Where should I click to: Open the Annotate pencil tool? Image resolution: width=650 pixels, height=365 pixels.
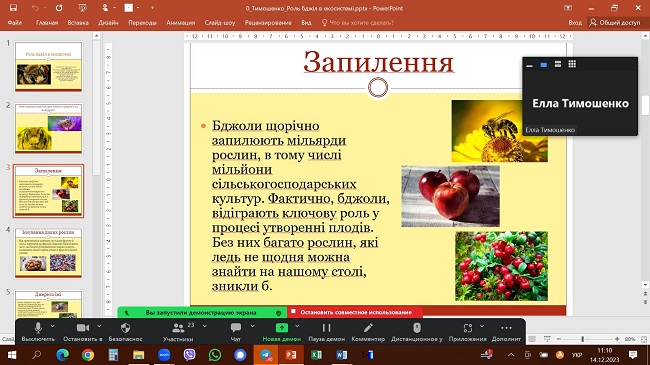(x=368, y=328)
